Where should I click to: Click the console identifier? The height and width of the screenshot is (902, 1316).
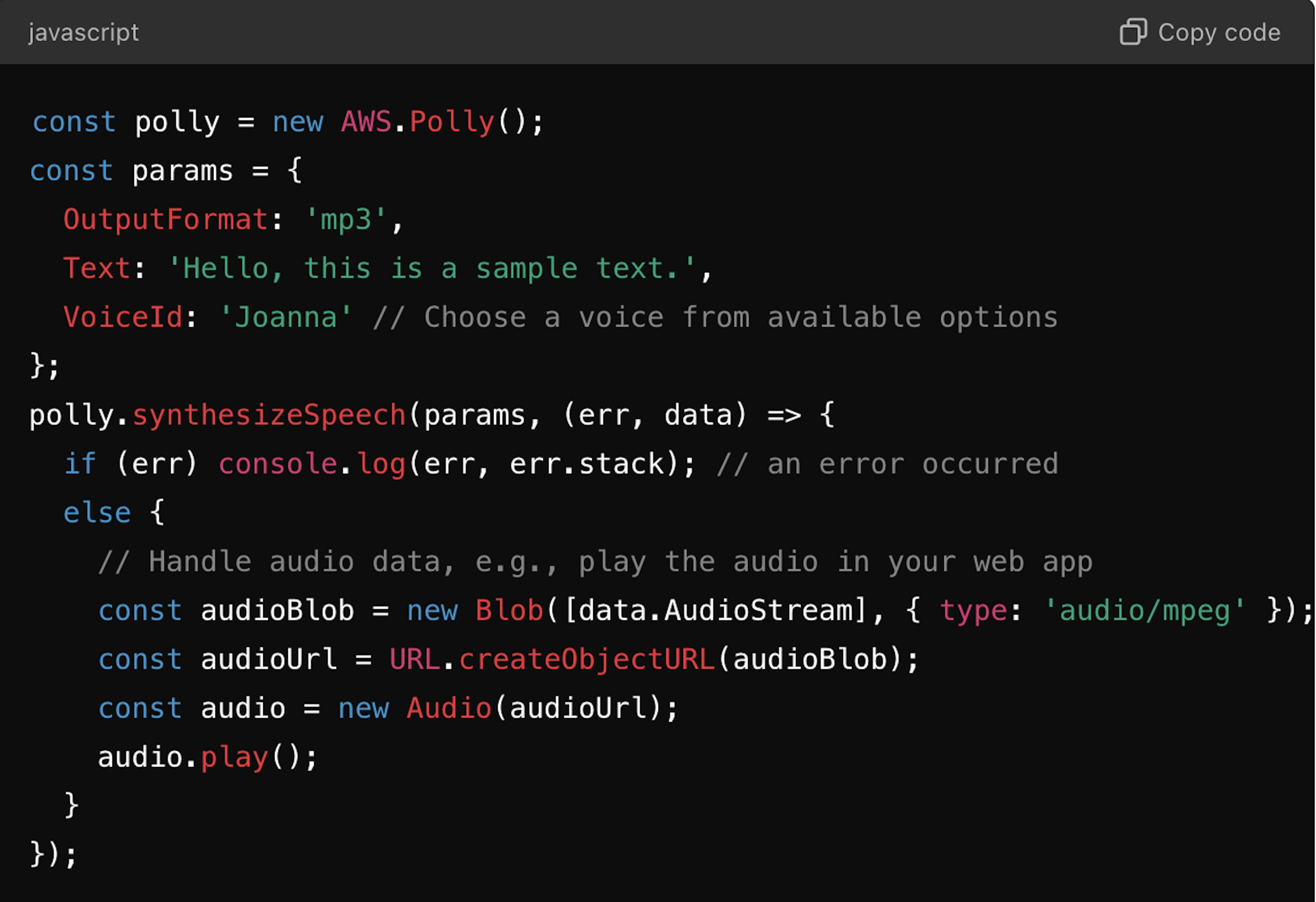click(x=278, y=464)
